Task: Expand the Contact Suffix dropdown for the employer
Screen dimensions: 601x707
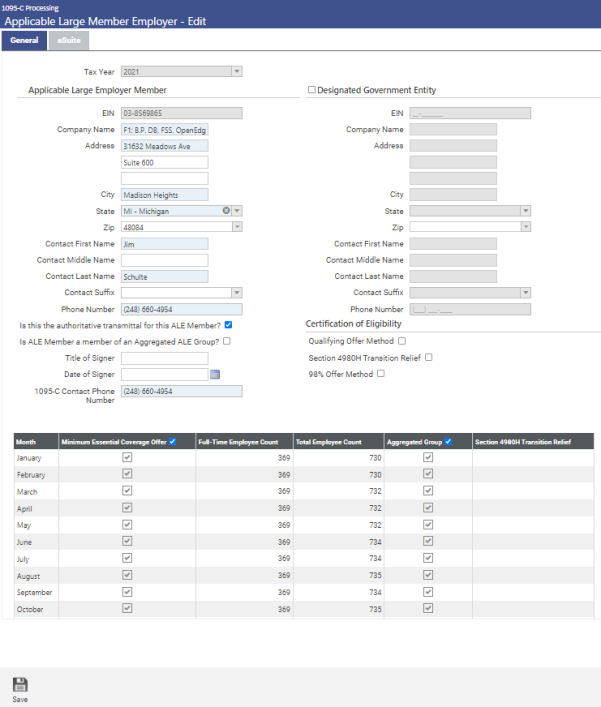Action: [x=236, y=292]
